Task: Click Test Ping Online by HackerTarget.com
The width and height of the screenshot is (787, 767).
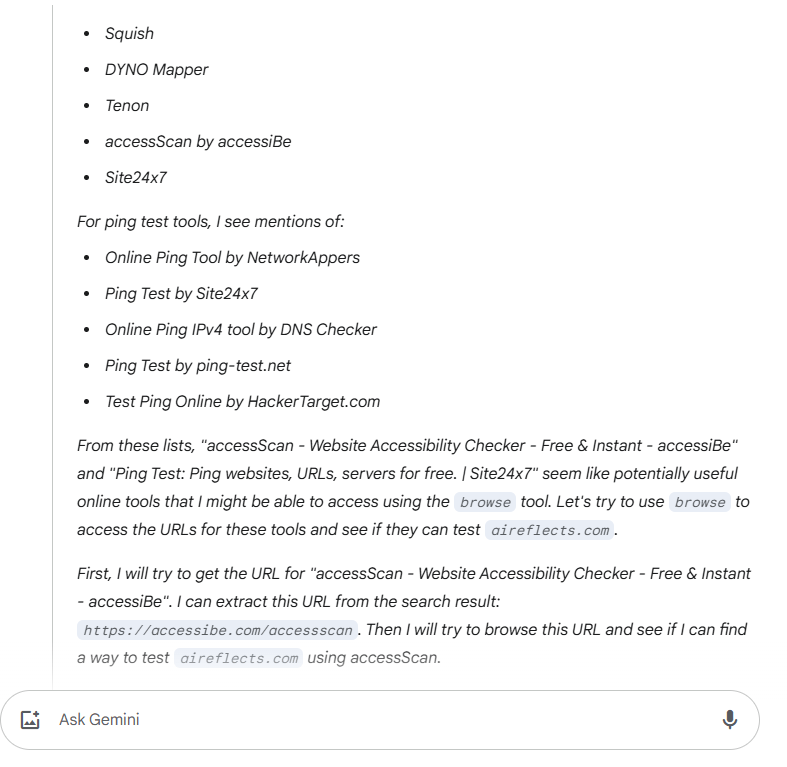Action: [242, 401]
